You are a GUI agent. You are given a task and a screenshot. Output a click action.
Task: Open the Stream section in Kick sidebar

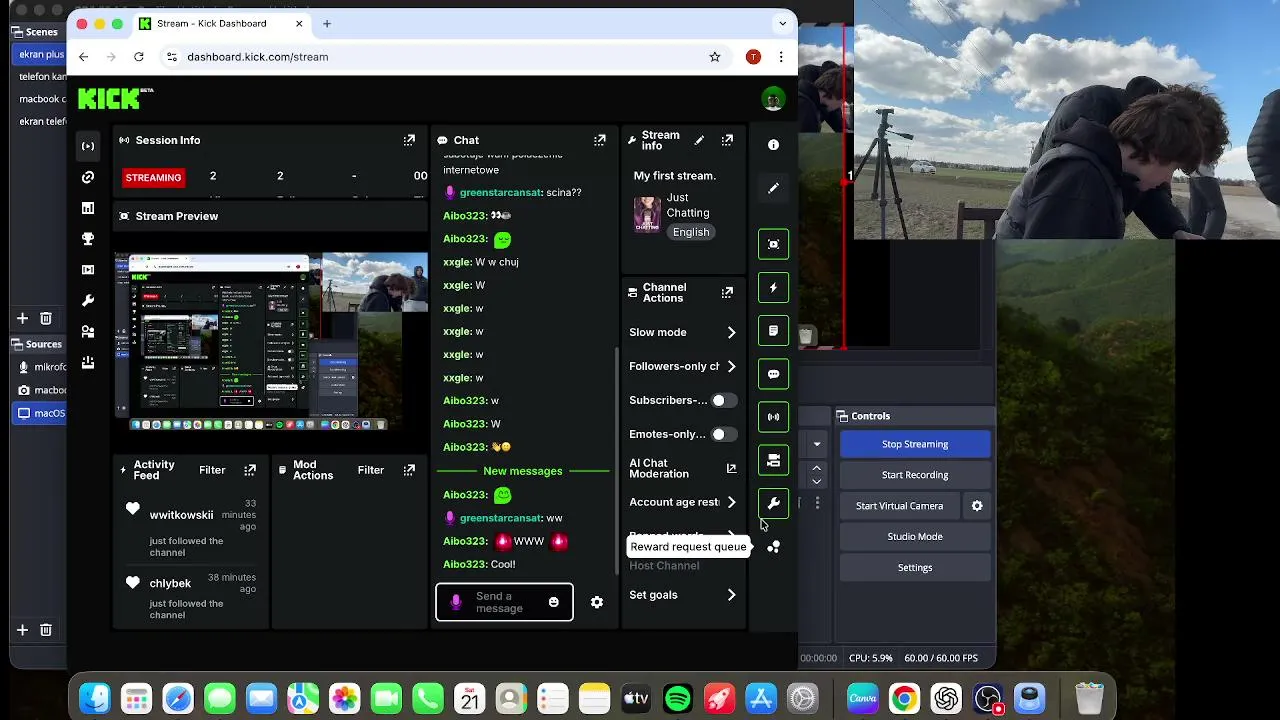point(88,146)
